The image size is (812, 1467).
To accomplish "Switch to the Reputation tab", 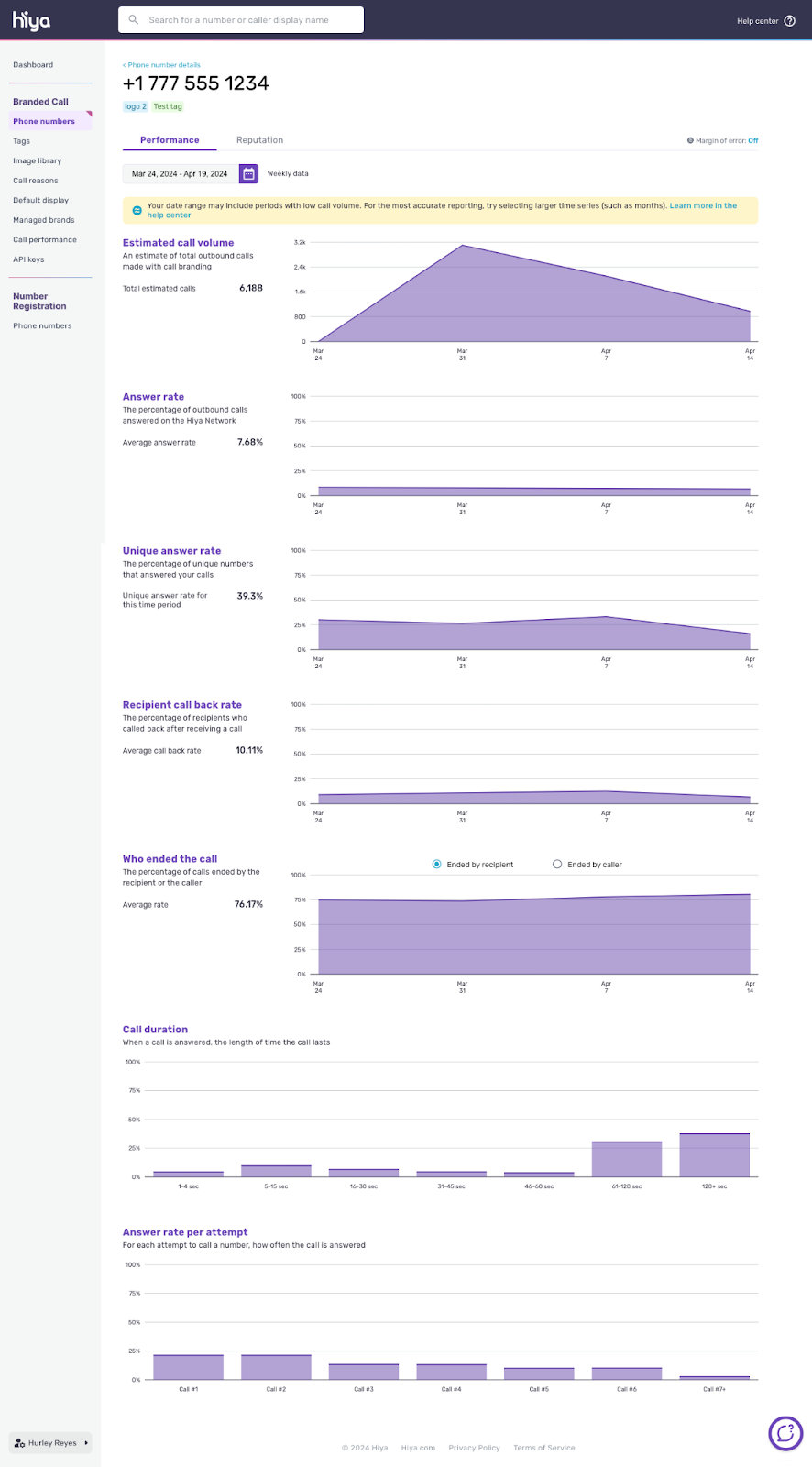I will point(259,140).
